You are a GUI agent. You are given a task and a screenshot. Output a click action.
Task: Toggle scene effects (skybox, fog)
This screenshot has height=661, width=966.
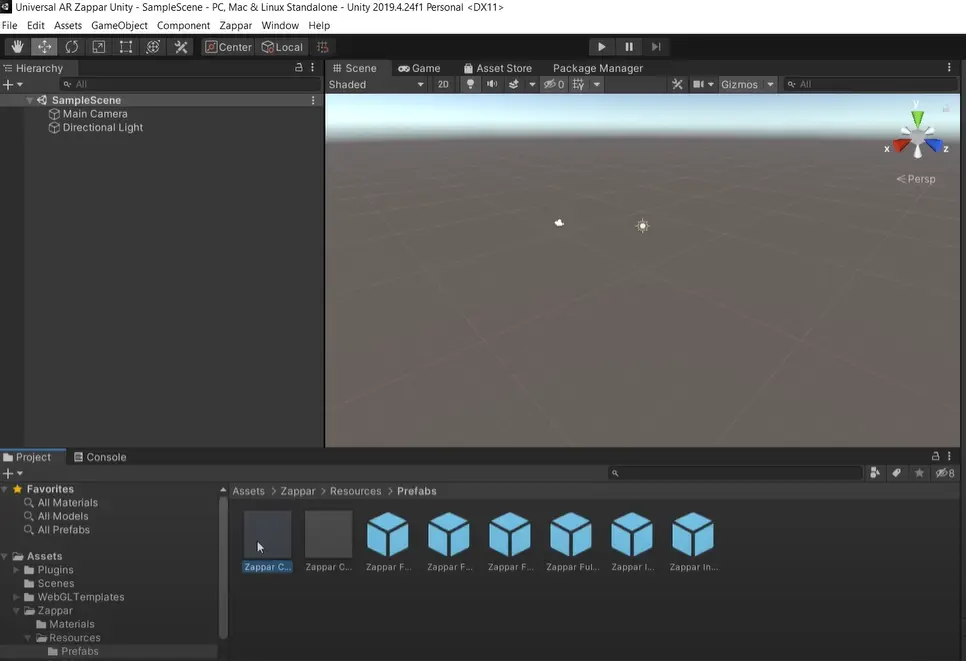pyautogui.click(x=513, y=84)
